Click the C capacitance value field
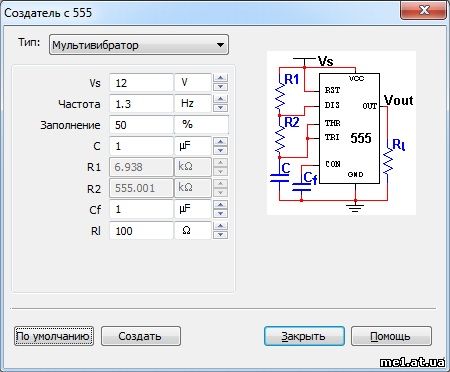450x372 pixels. [141, 146]
